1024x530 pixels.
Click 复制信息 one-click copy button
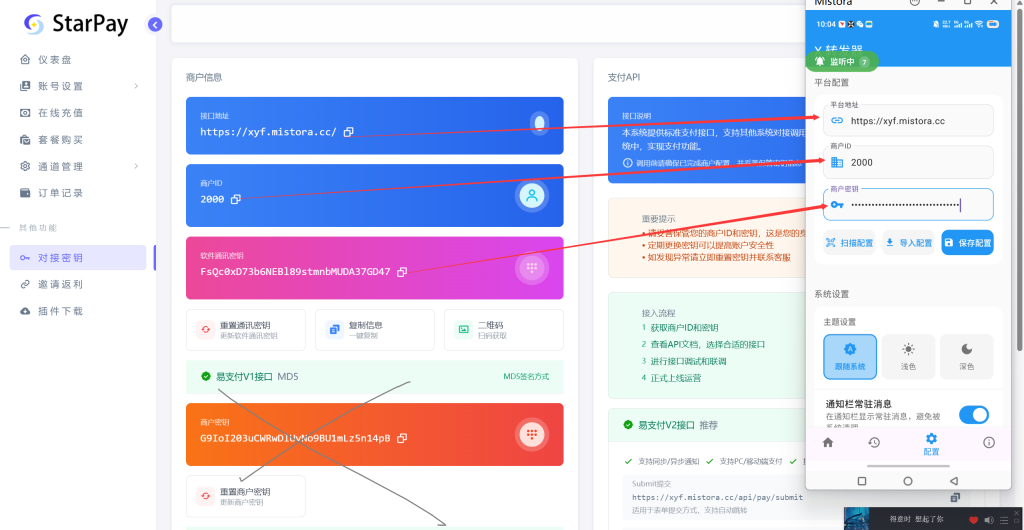[375, 330]
